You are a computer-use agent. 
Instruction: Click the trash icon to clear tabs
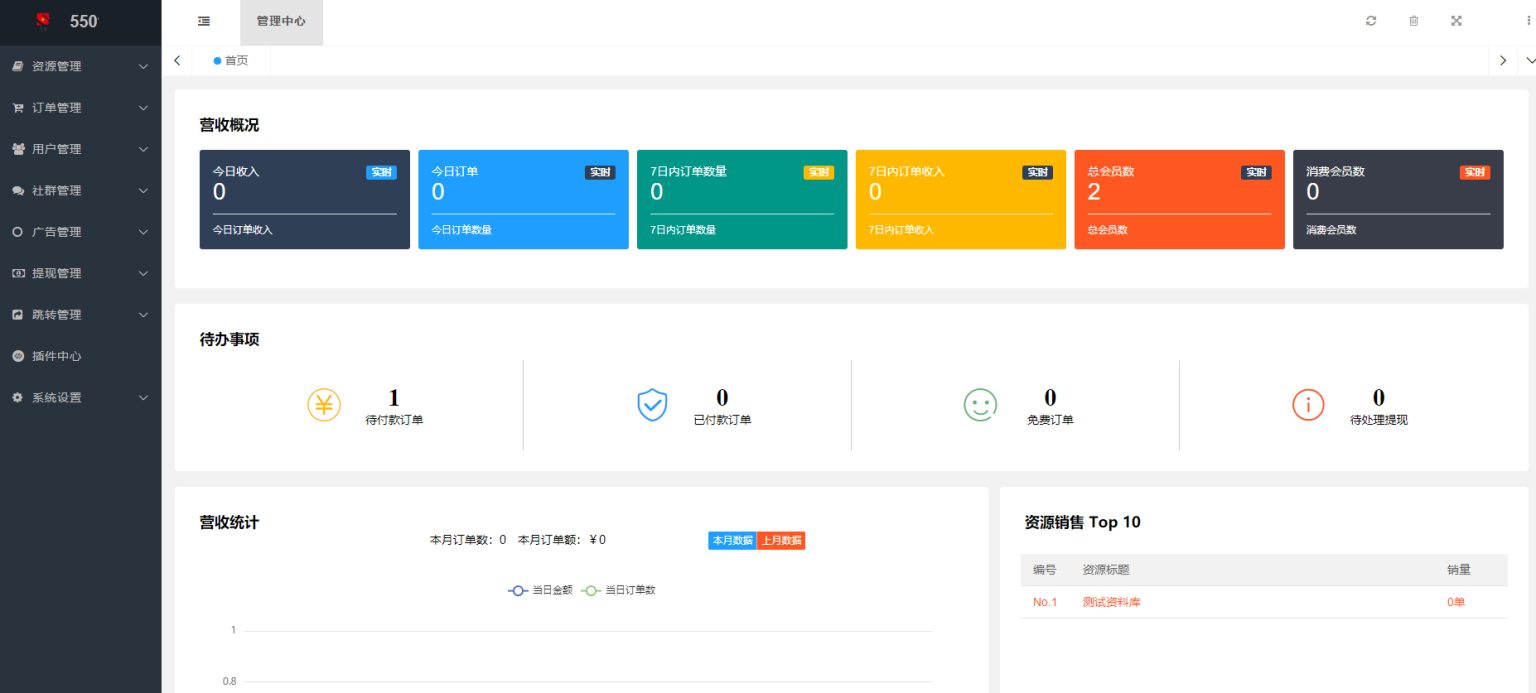1413,20
